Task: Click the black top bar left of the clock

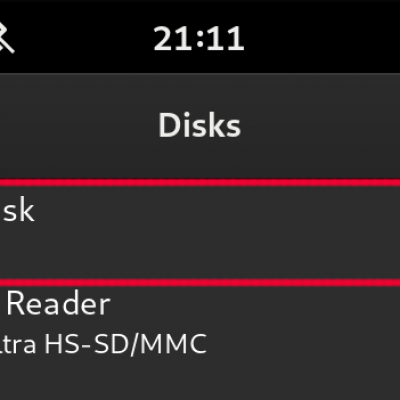Action: (83, 37)
